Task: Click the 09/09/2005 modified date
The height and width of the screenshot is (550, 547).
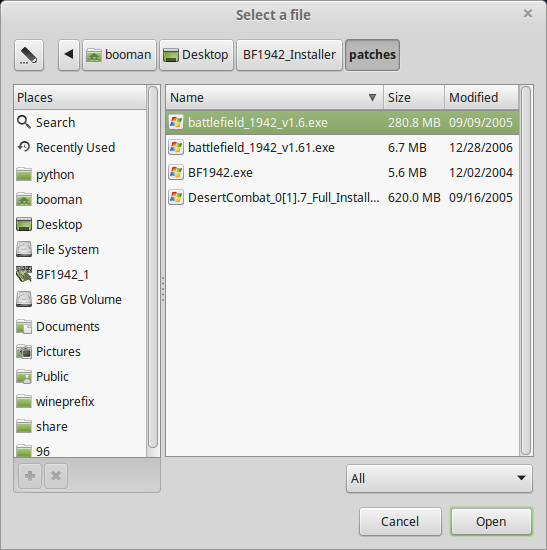Action: click(x=481, y=122)
